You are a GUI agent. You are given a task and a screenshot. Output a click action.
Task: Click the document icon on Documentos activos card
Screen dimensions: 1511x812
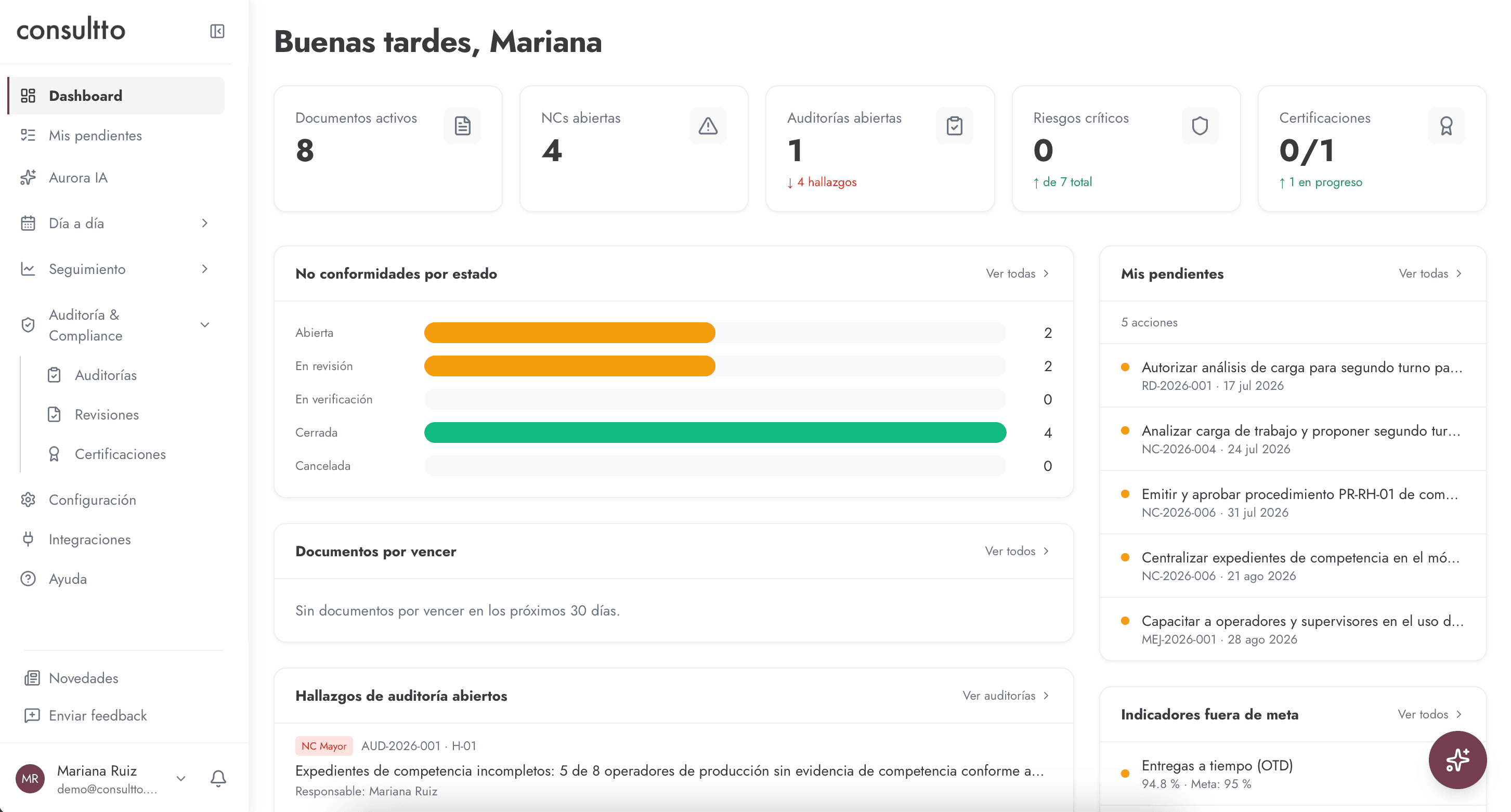tap(462, 125)
